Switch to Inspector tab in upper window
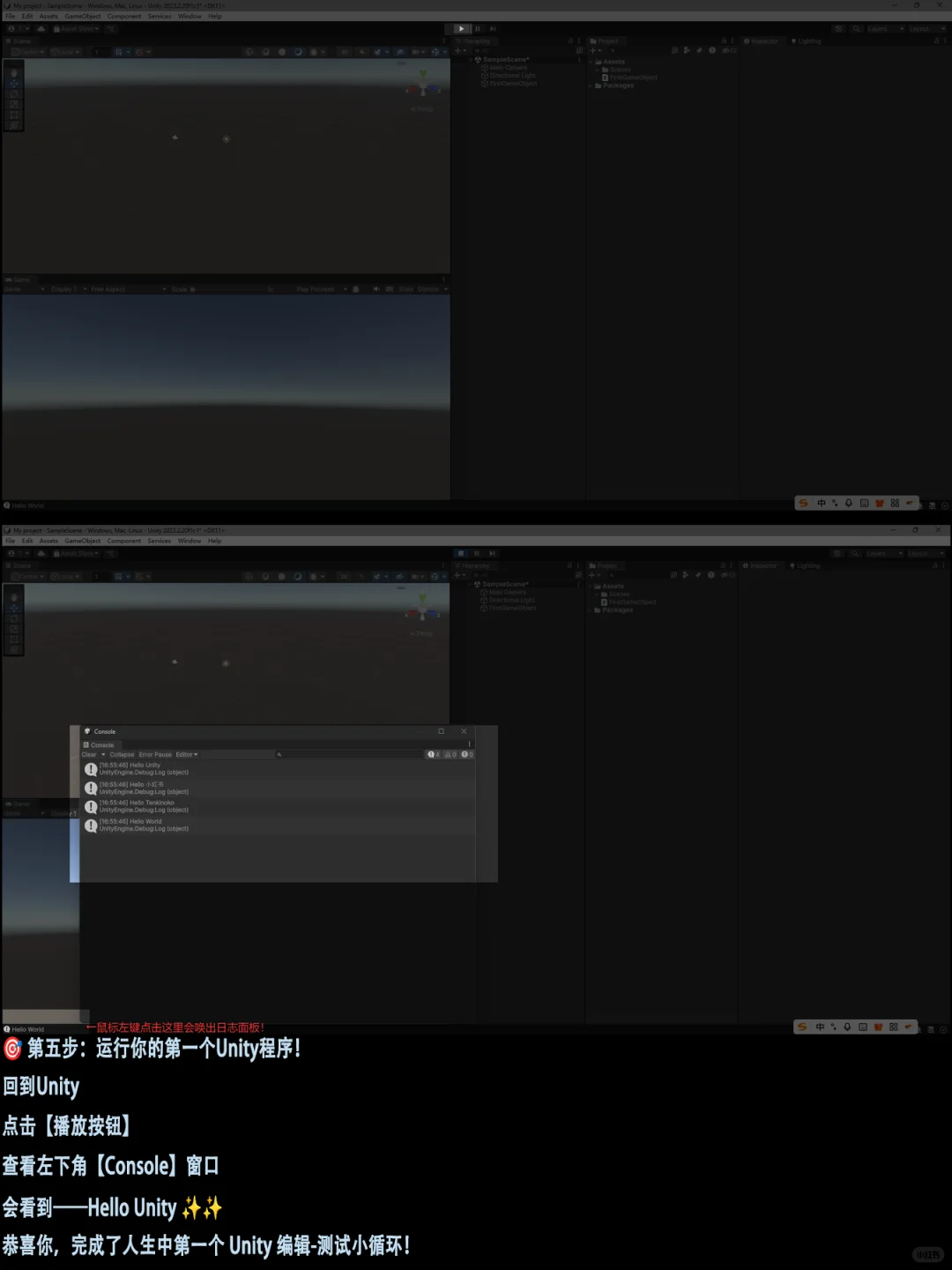This screenshot has height=1270, width=952. click(x=762, y=41)
